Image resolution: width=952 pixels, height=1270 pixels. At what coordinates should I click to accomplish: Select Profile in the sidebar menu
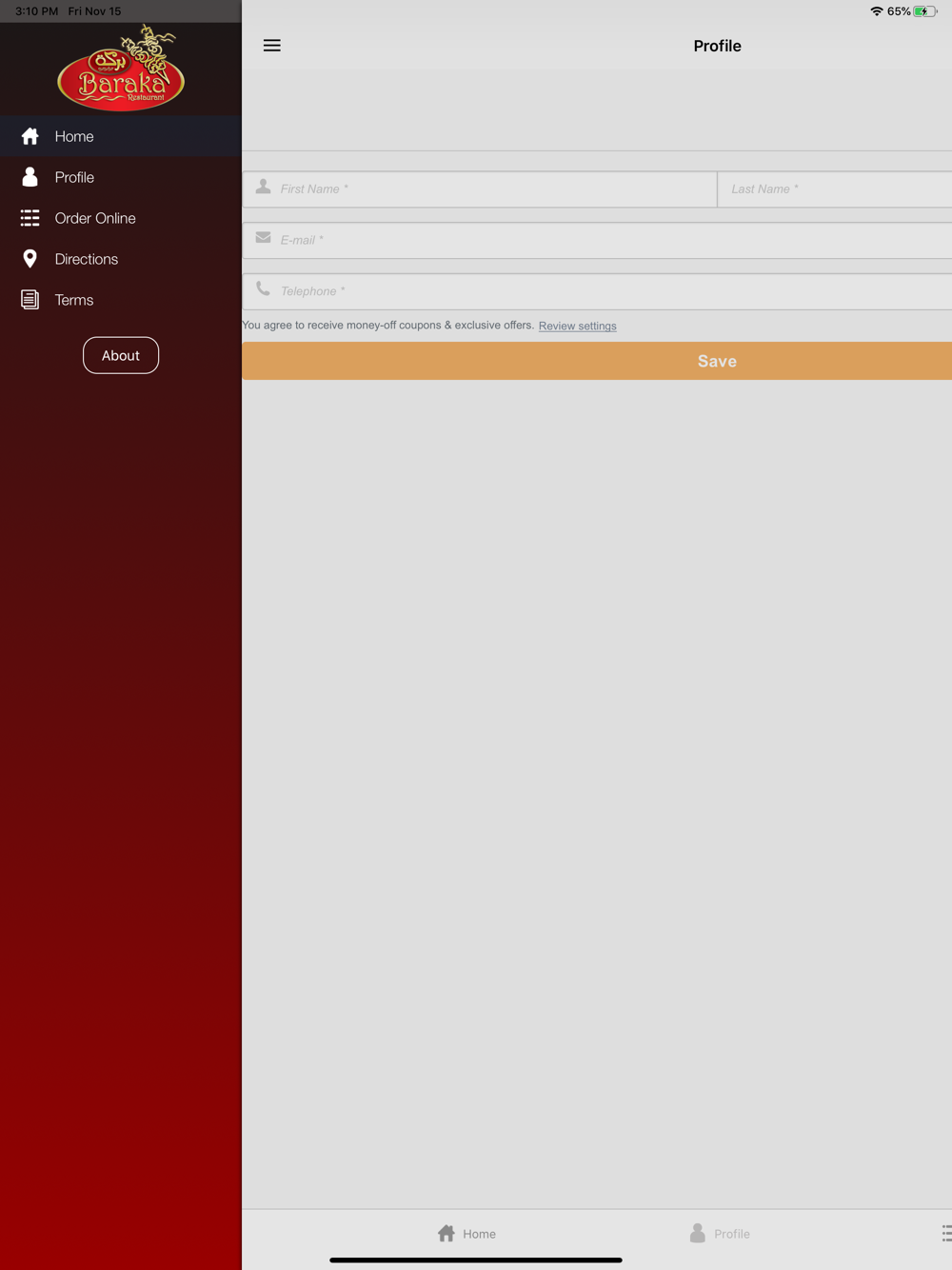pos(121,177)
